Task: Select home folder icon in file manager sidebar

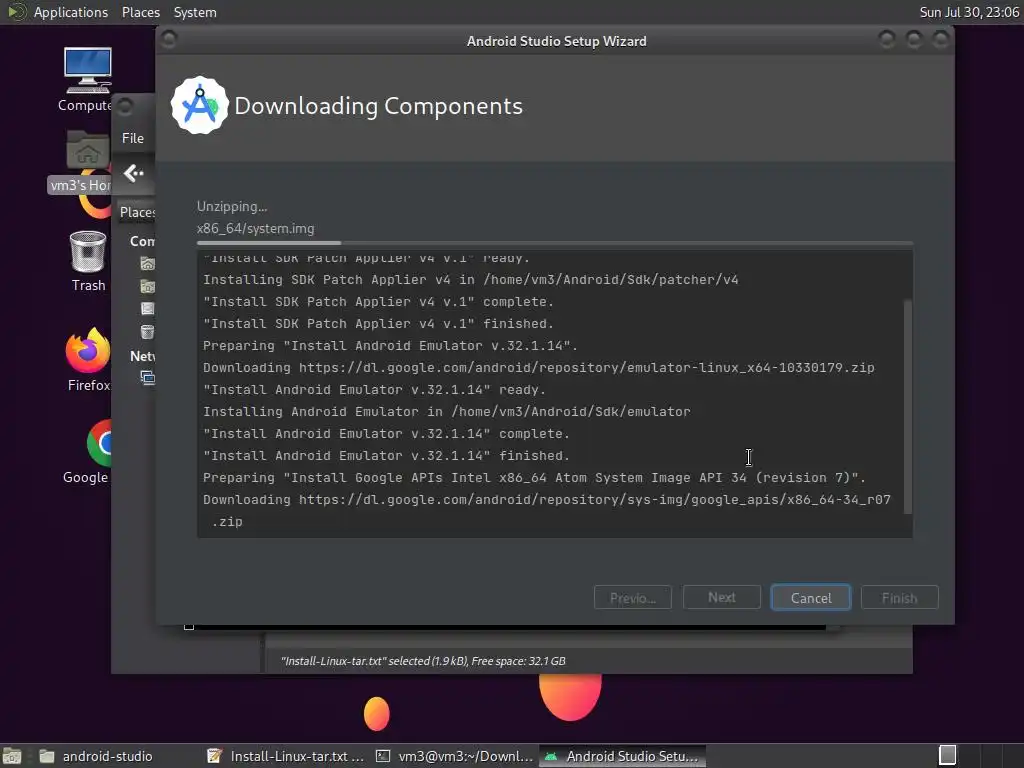Action: [x=148, y=263]
